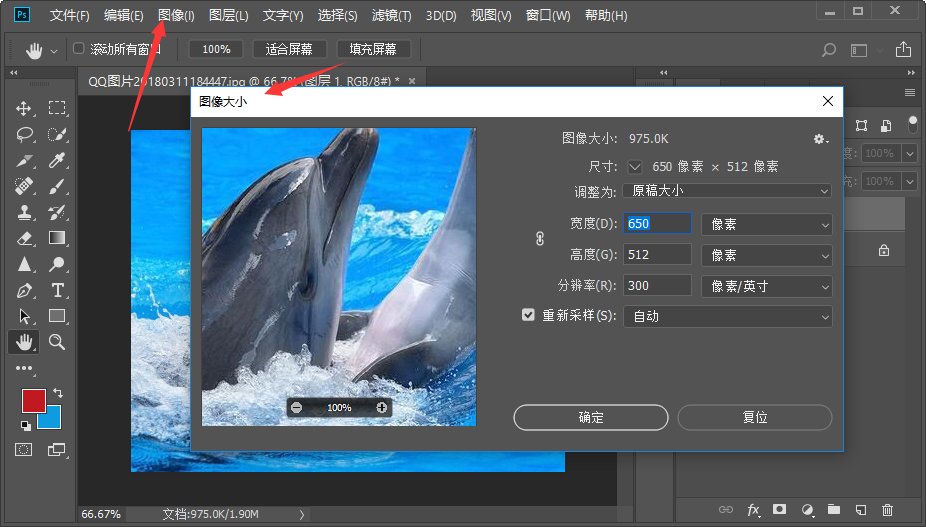Select the History Brush tool
This screenshot has height=527, width=926.
pyautogui.click(x=57, y=213)
